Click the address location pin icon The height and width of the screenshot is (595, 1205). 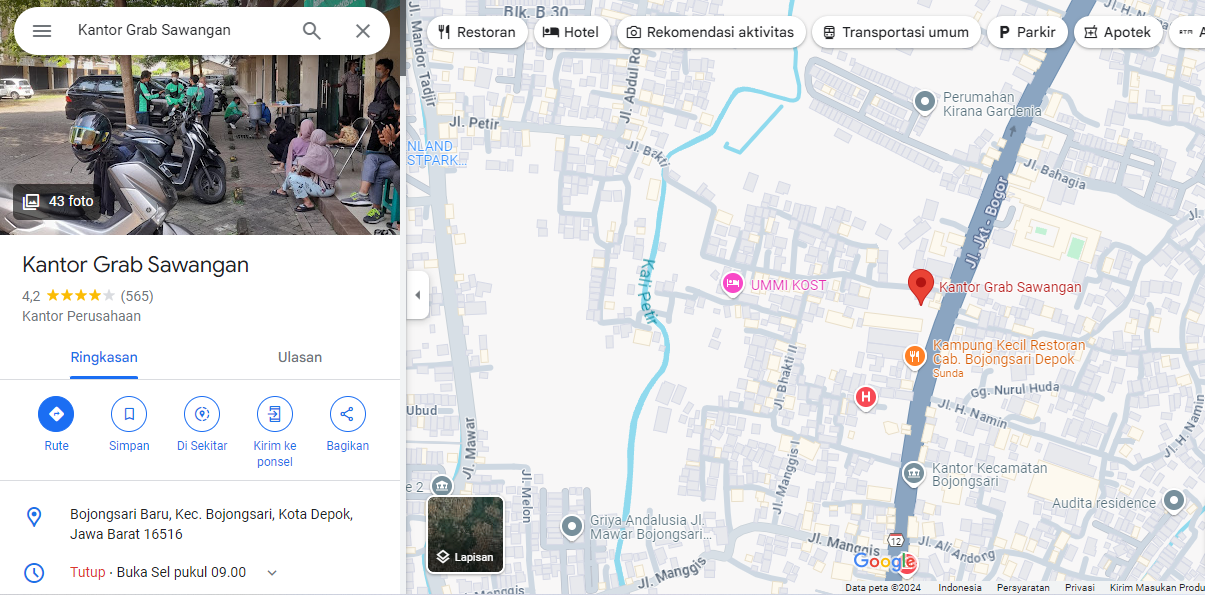[34, 517]
